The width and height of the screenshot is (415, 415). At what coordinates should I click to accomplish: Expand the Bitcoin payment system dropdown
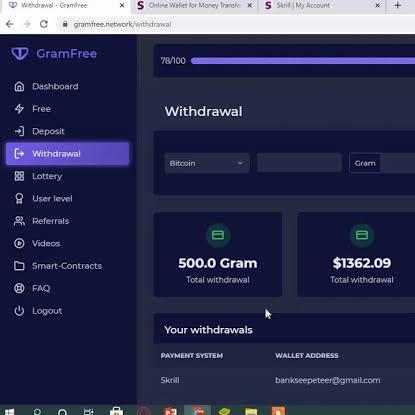coord(207,163)
